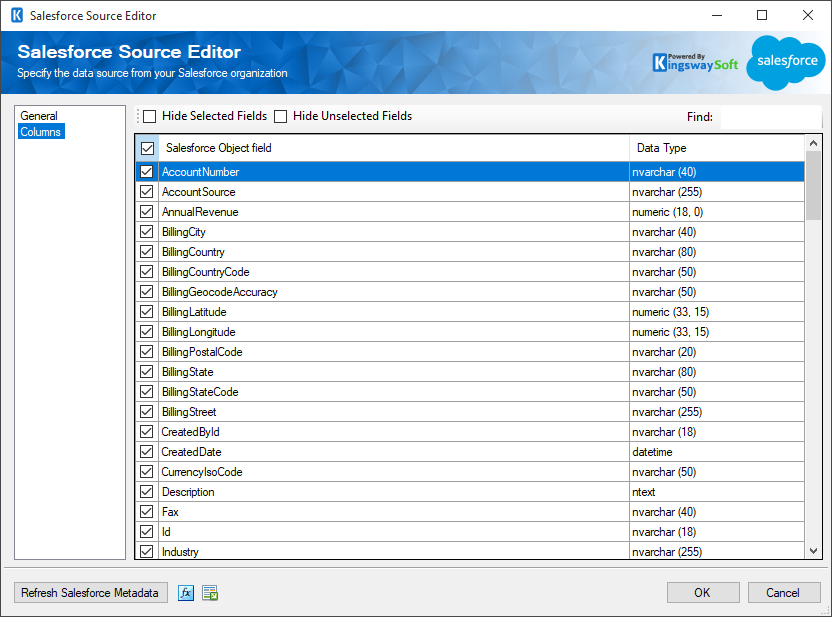Select the CurrencyIsoCode field name
The width and height of the screenshot is (832, 617).
pyautogui.click(x=202, y=472)
